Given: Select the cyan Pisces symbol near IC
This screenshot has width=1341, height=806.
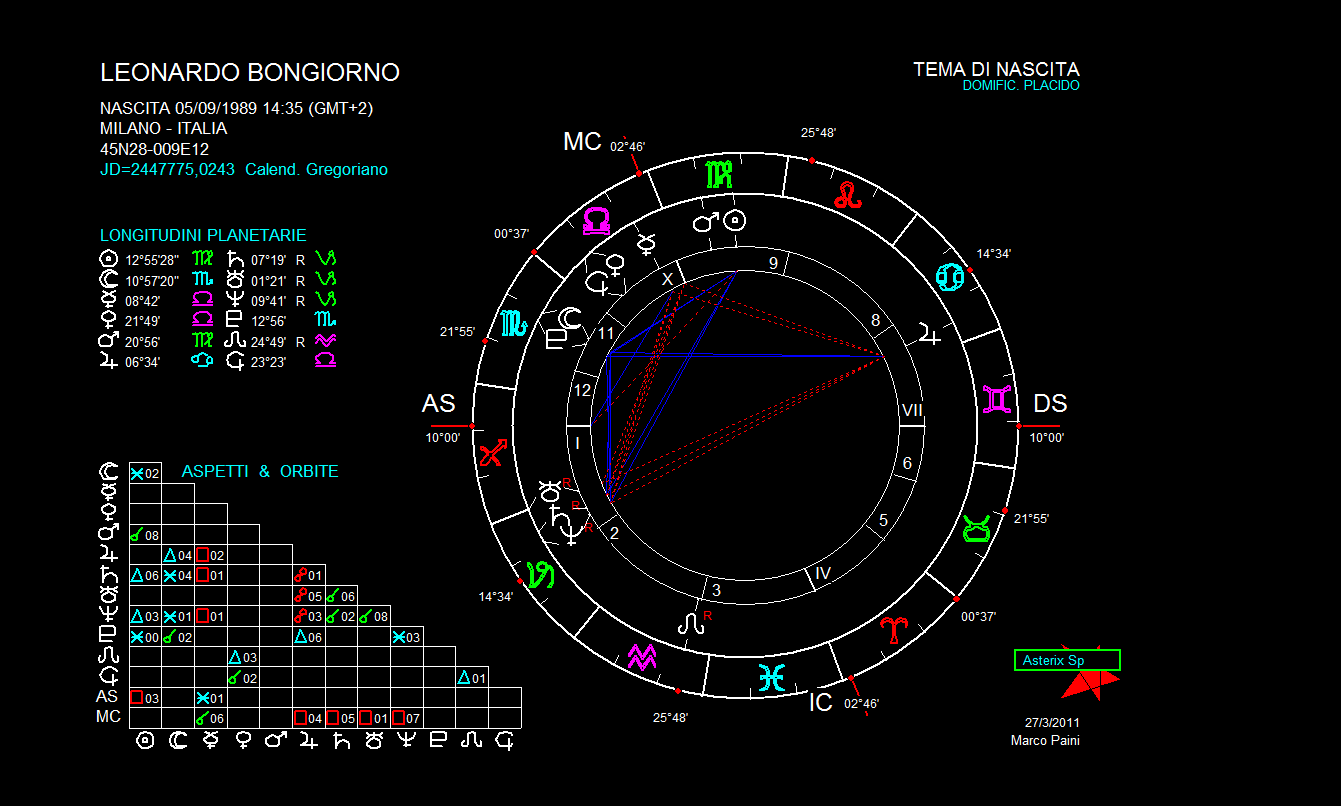Looking at the screenshot, I should tap(770, 677).
